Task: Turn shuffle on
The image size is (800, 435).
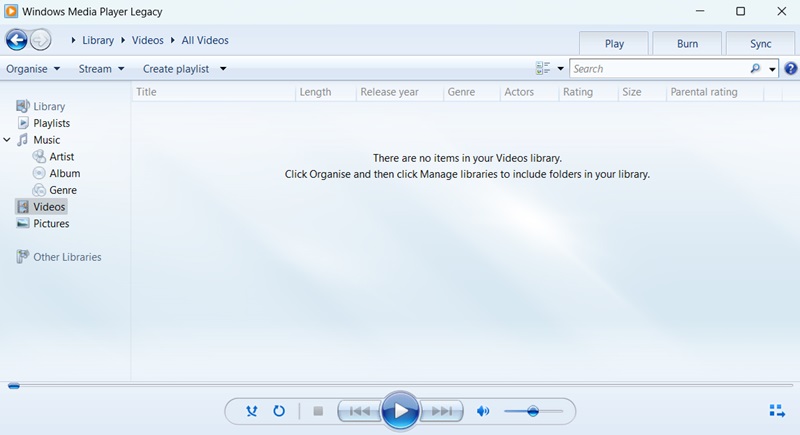Action: coord(252,411)
